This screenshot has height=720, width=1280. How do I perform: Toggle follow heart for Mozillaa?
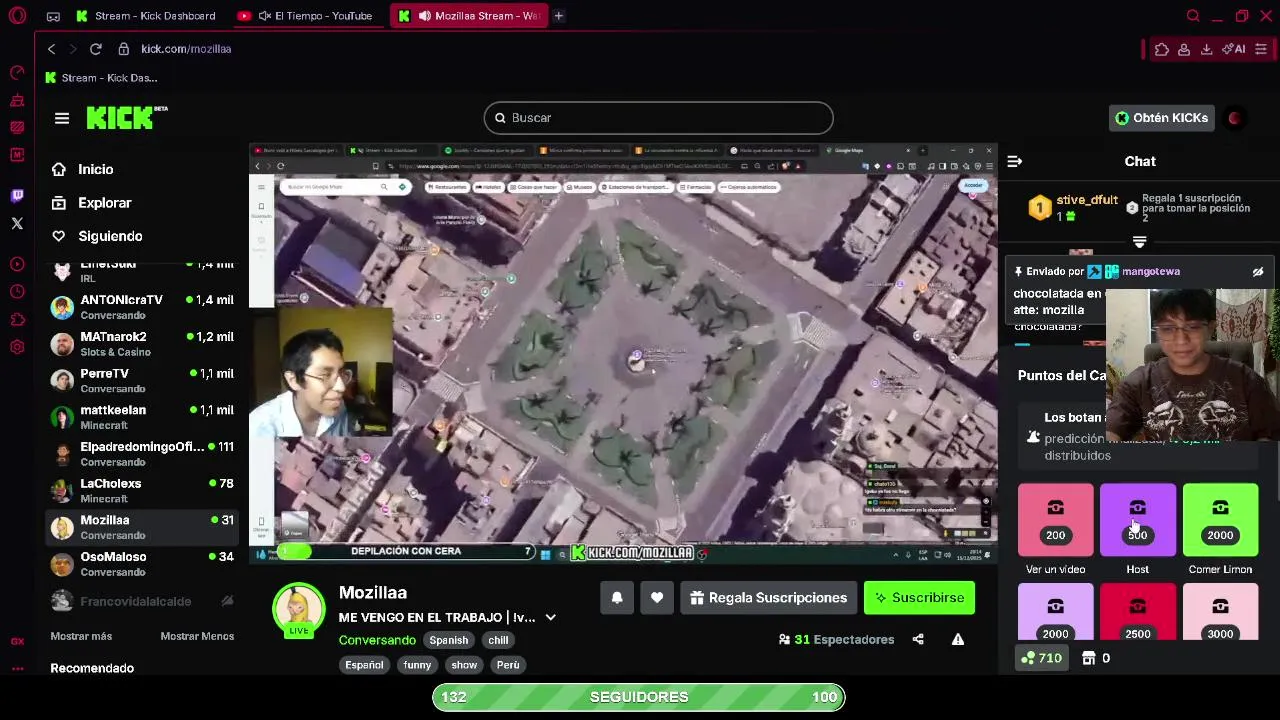coord(657,598)
